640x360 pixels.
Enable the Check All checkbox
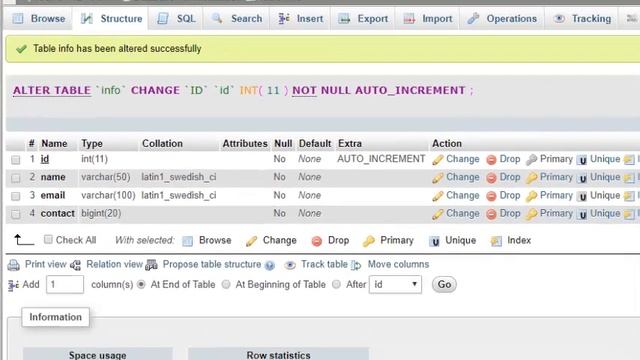point(48,240)
